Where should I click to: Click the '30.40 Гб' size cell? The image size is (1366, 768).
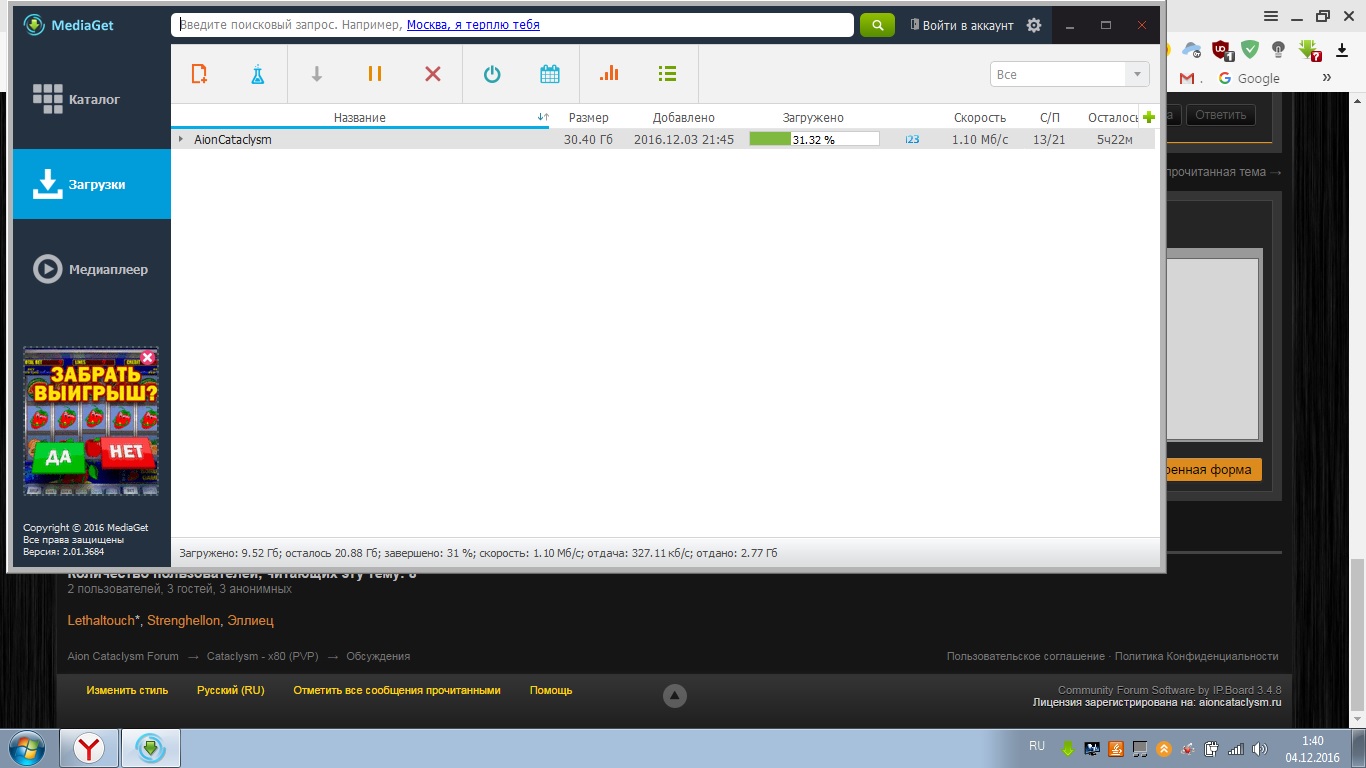[x=588, y=140]
